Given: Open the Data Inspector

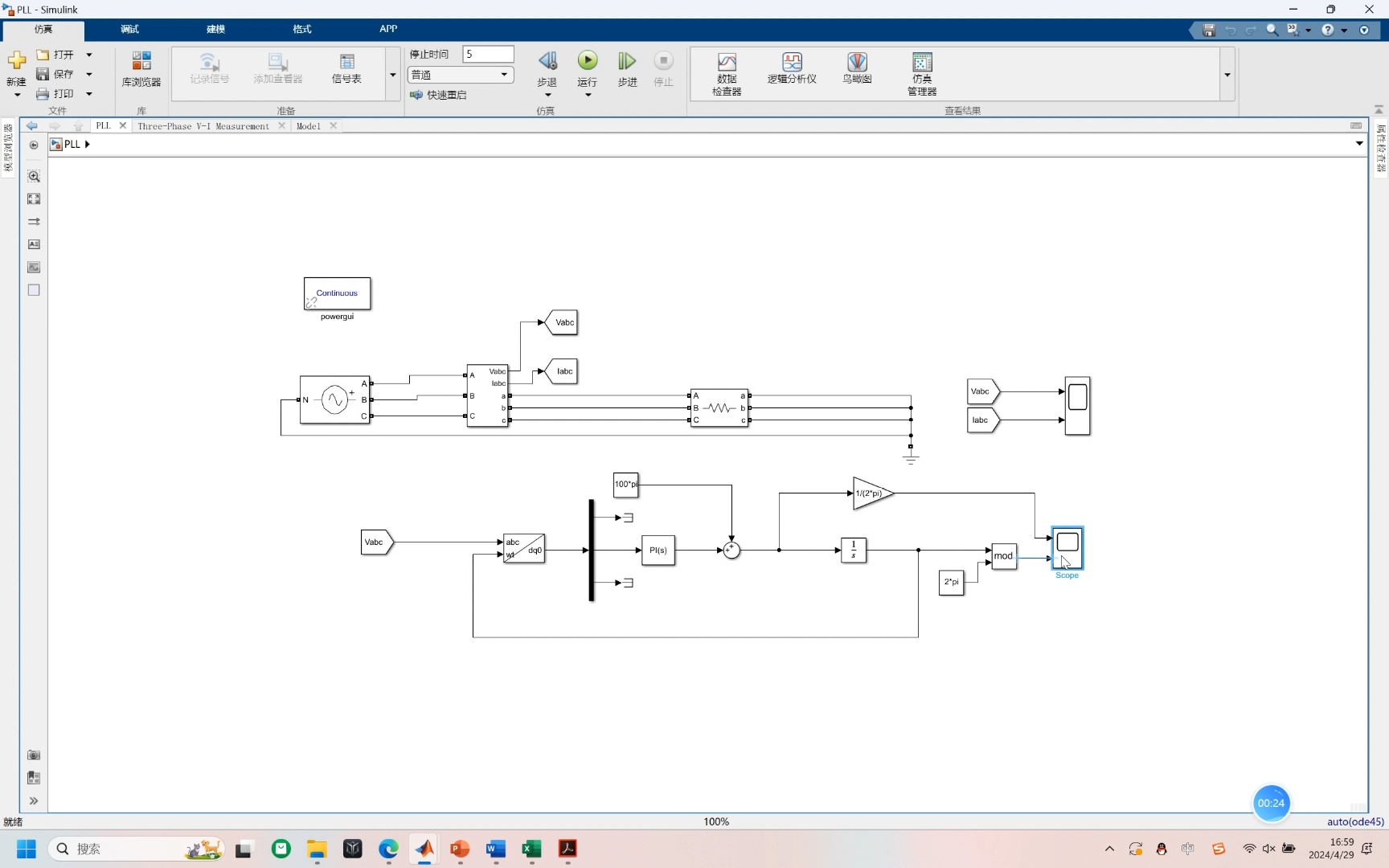Looking at the screenshot, I should coord(727,74).
